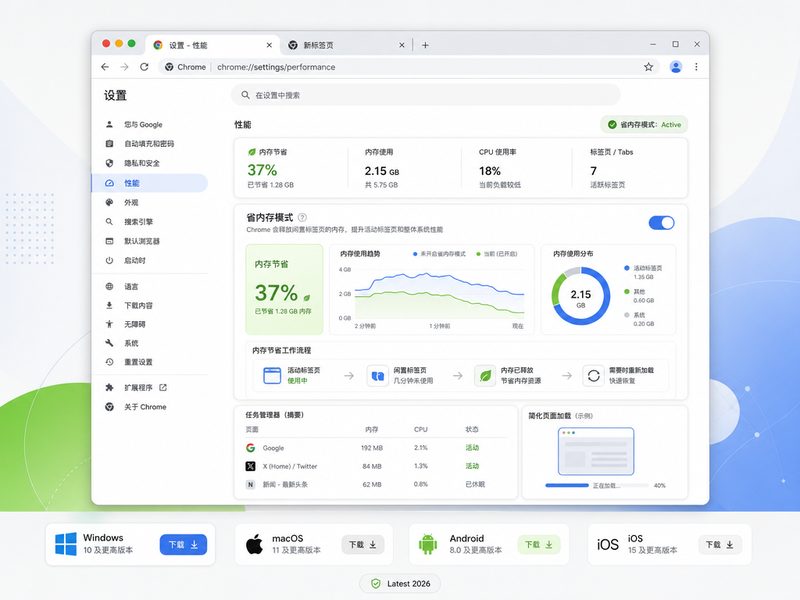Image resolution: width=800 pixels, height=600 pixels.
Task: Click the 在设置中搜索 search field
Action: 426,95
